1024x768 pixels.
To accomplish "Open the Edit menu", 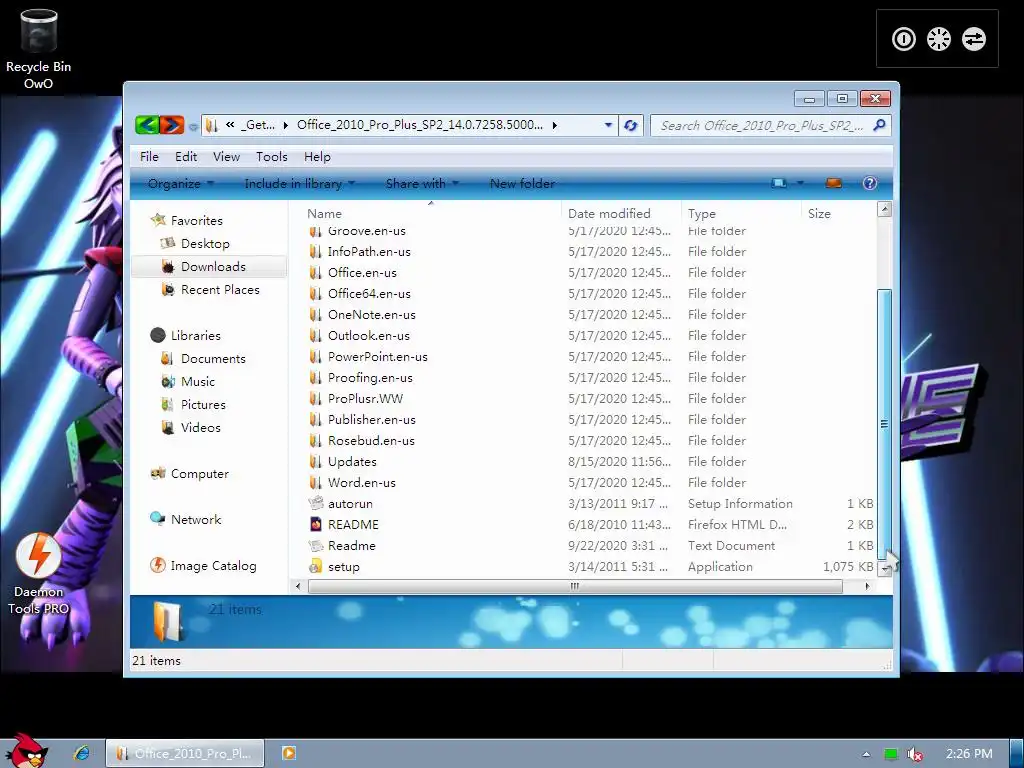I will tap(185, 157).
